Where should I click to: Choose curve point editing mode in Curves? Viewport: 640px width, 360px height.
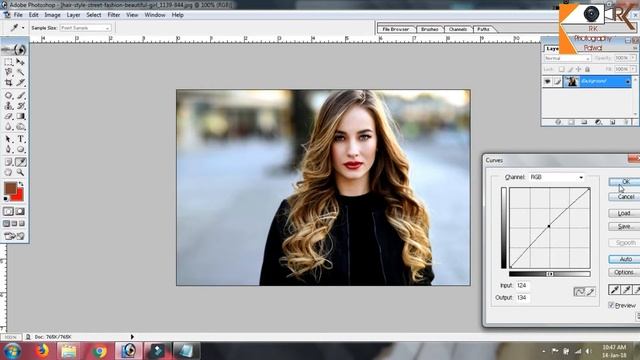(x=579, y=291)
